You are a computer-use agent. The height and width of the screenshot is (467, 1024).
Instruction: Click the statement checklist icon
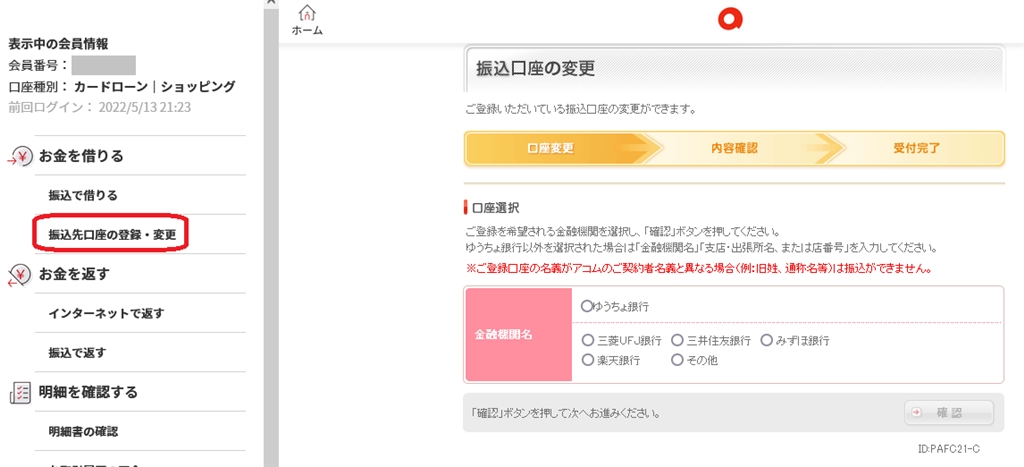point(20,392)
